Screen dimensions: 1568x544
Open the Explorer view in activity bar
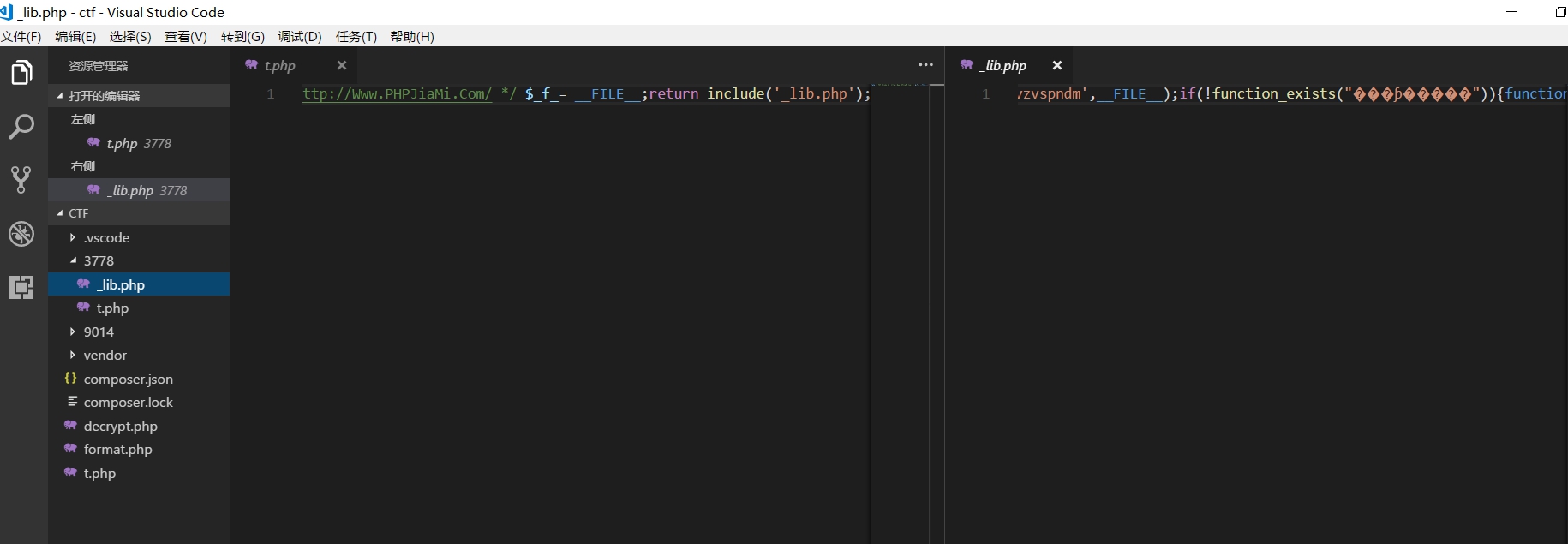(22, 73)
